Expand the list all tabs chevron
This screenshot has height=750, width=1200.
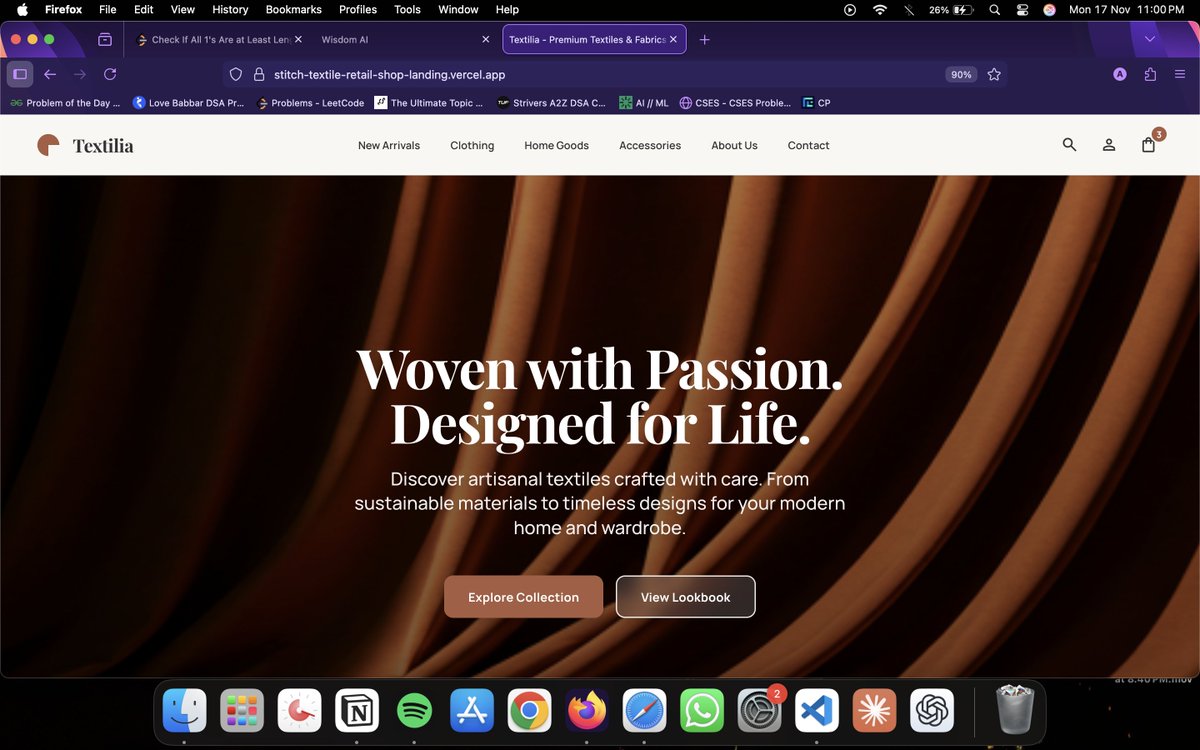(1150, 39)
